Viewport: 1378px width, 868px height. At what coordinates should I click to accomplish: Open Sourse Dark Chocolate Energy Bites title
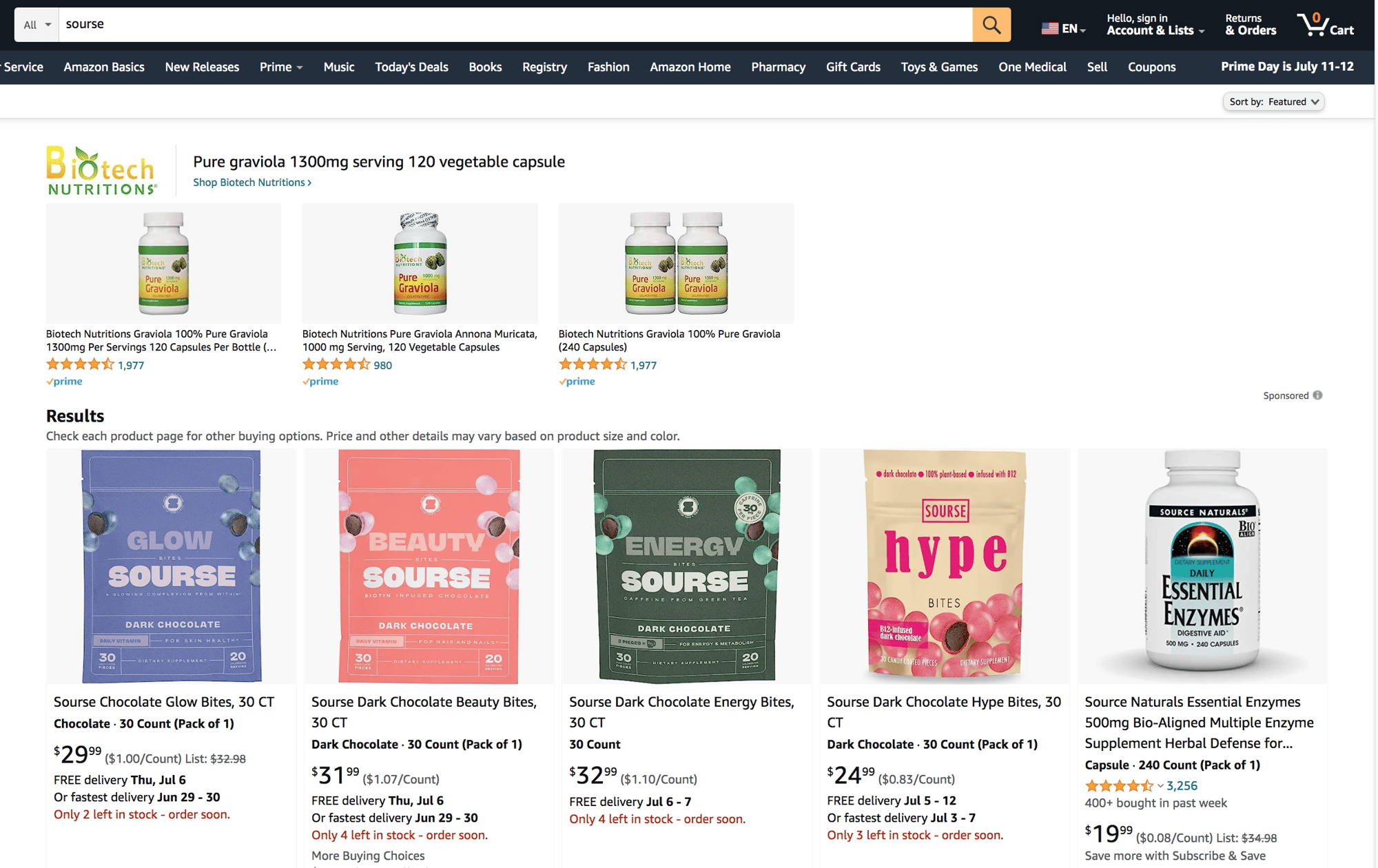click(681, 712)
